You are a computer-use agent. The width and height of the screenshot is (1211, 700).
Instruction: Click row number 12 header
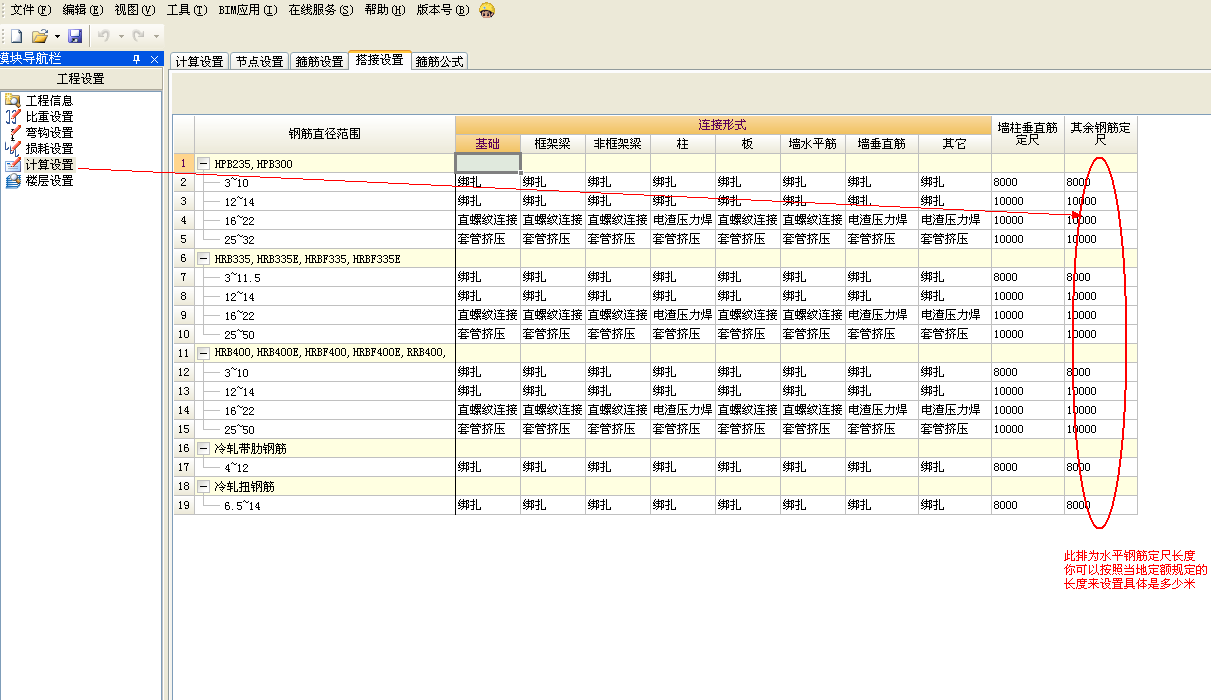(x=184, y=372)
